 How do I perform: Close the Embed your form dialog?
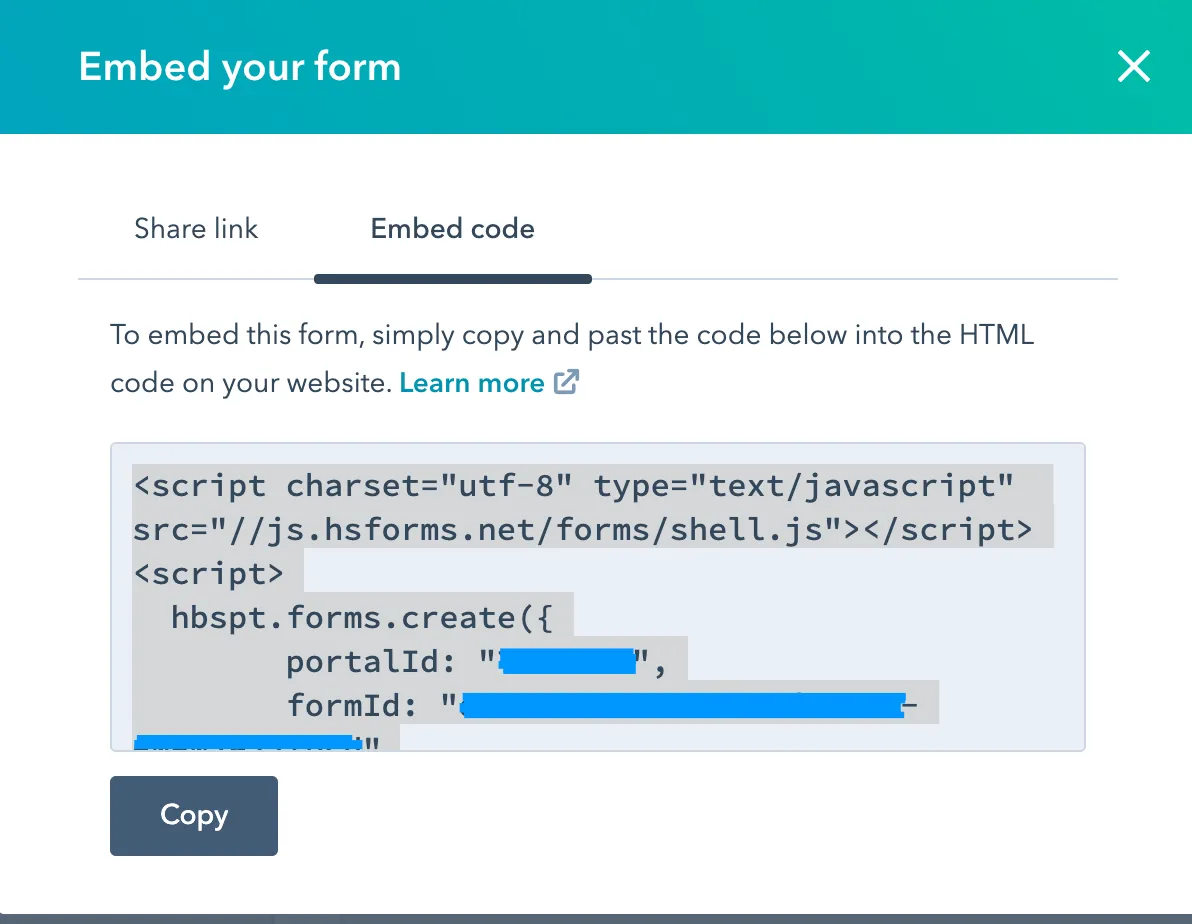(x=1133, y=66)
